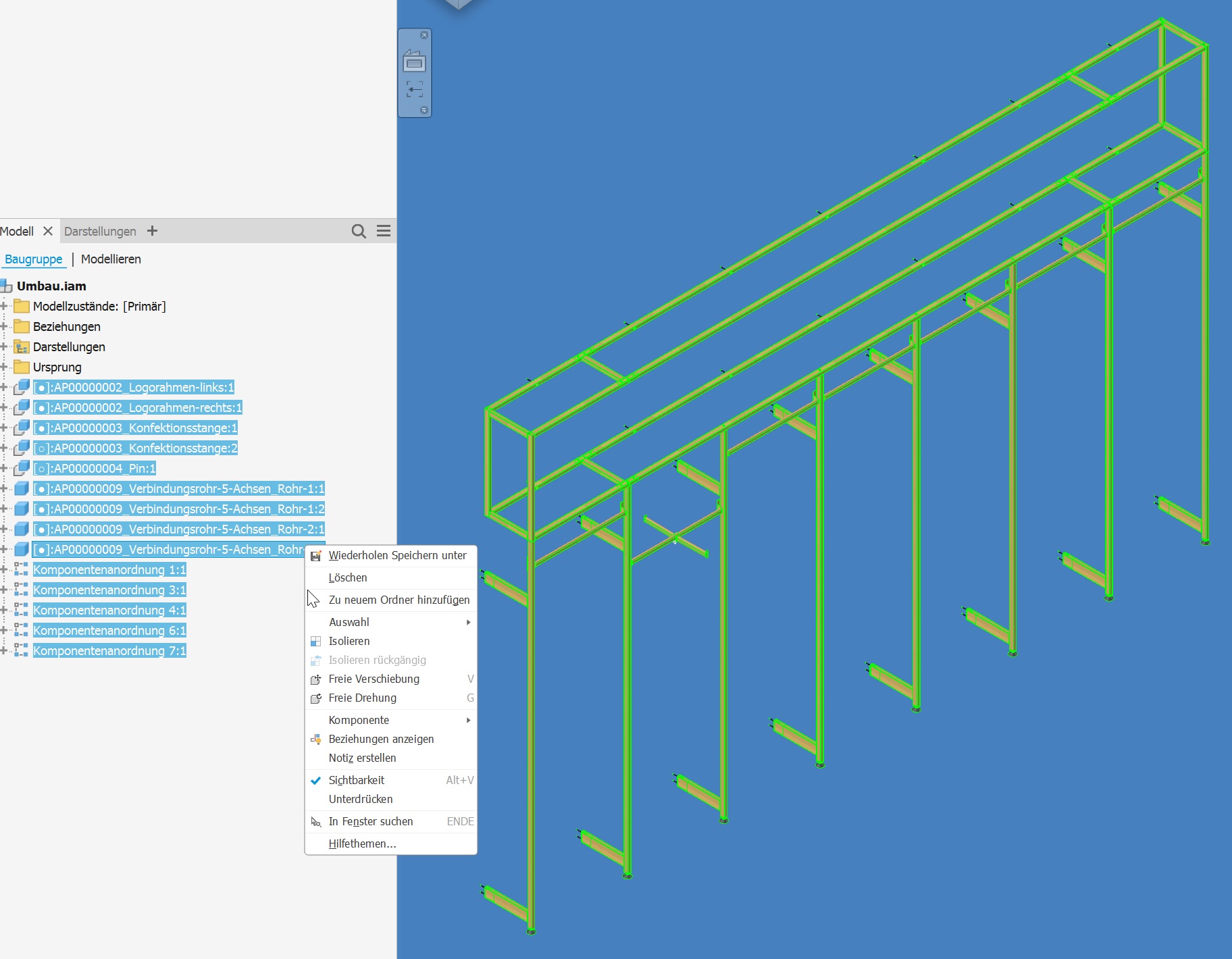
Task: Enable Unterdrücken for the selected components
Action: pos(361,799)
